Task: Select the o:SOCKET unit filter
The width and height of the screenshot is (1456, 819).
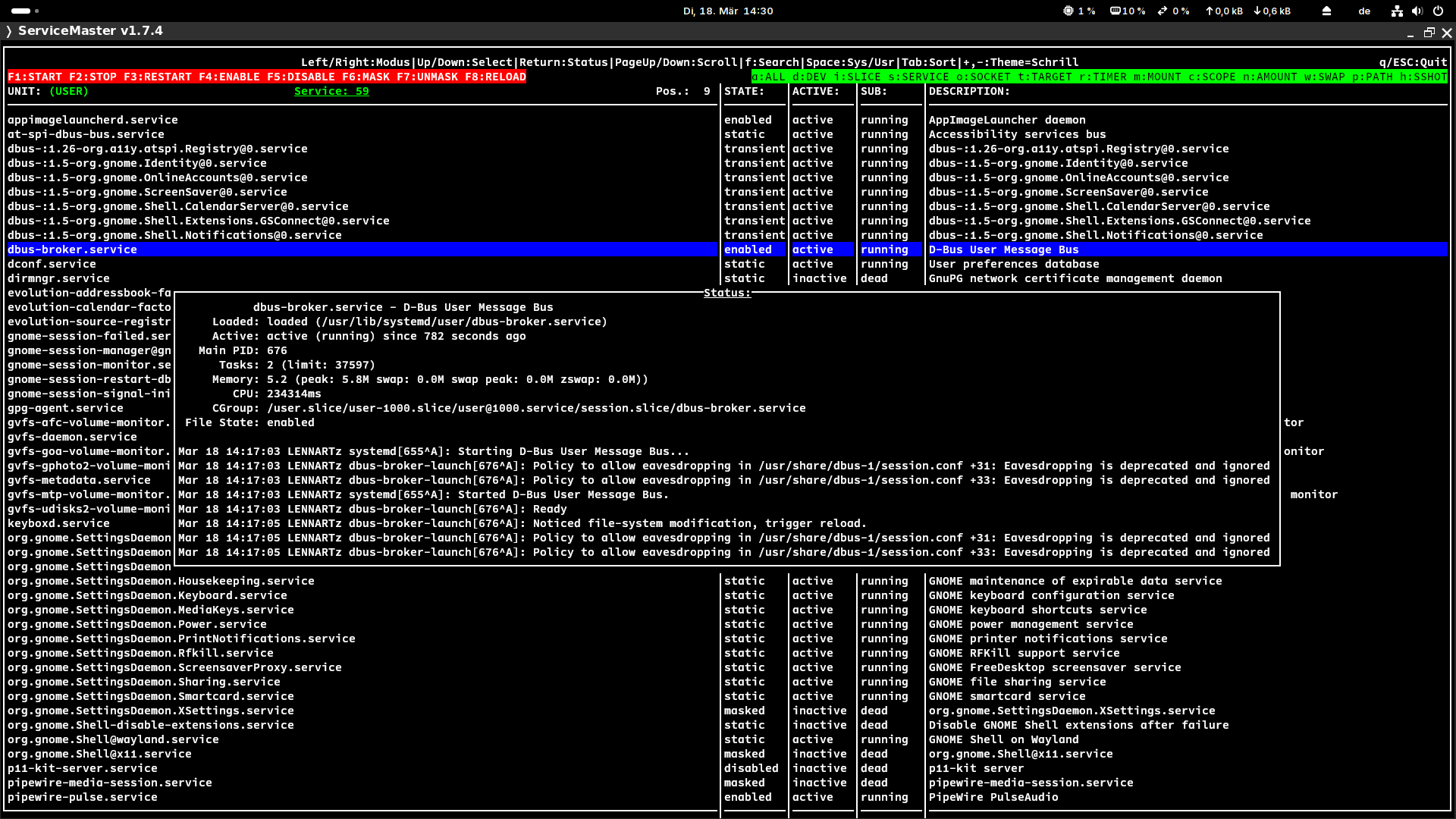Action: [x=984, y=77]
